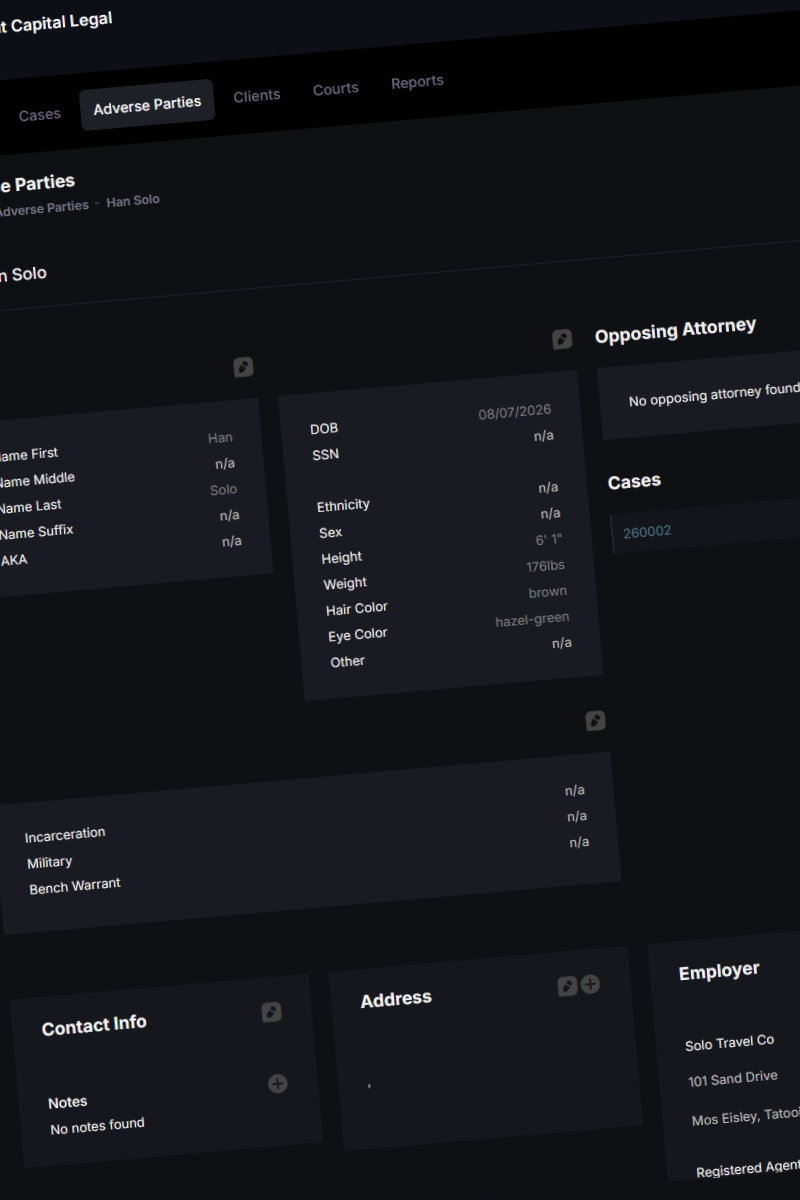Click the Eye Color value hazel-green
The height and width of the screenshot is (1200, 800).
point(532,620)
